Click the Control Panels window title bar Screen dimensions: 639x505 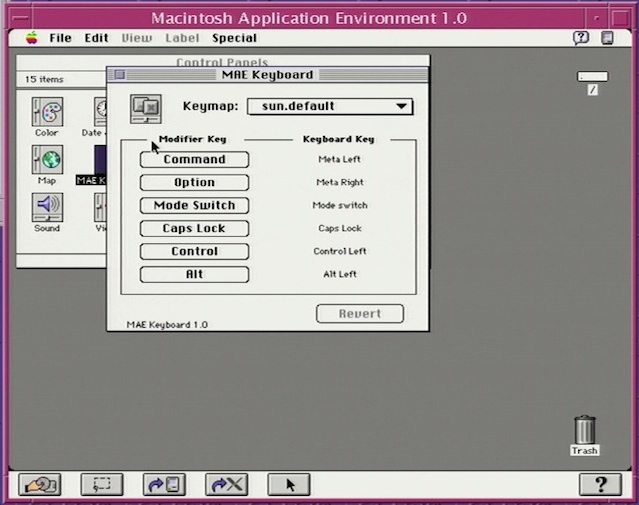click(x=223, y=61)
